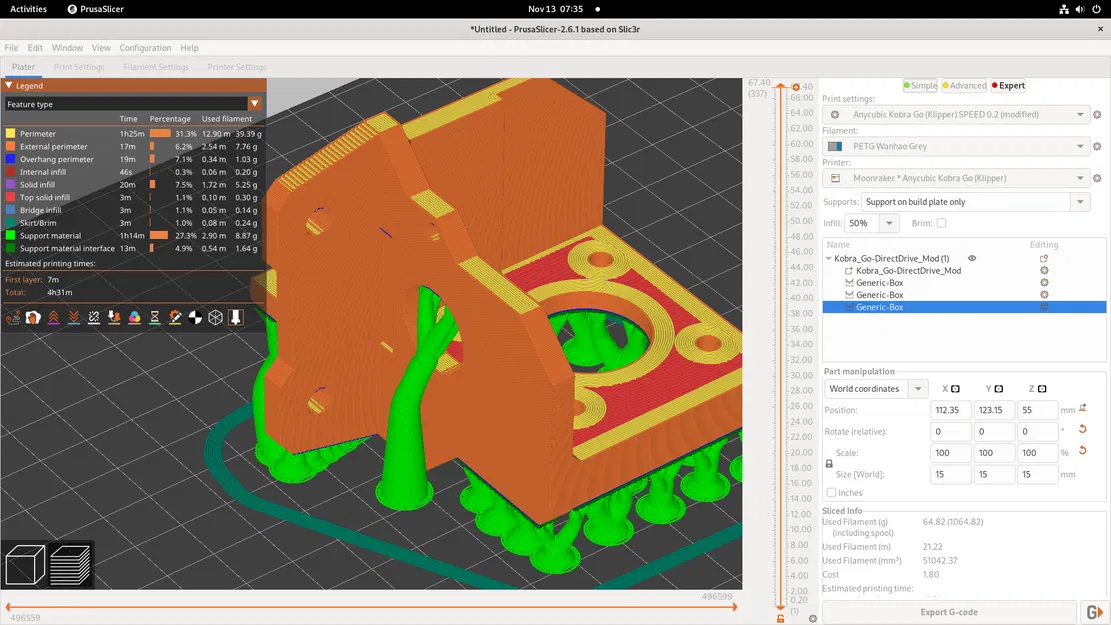1111x625 pixels.
Task: Click the Perimeter yellow color swatch
Action: (x=11, y=134)
